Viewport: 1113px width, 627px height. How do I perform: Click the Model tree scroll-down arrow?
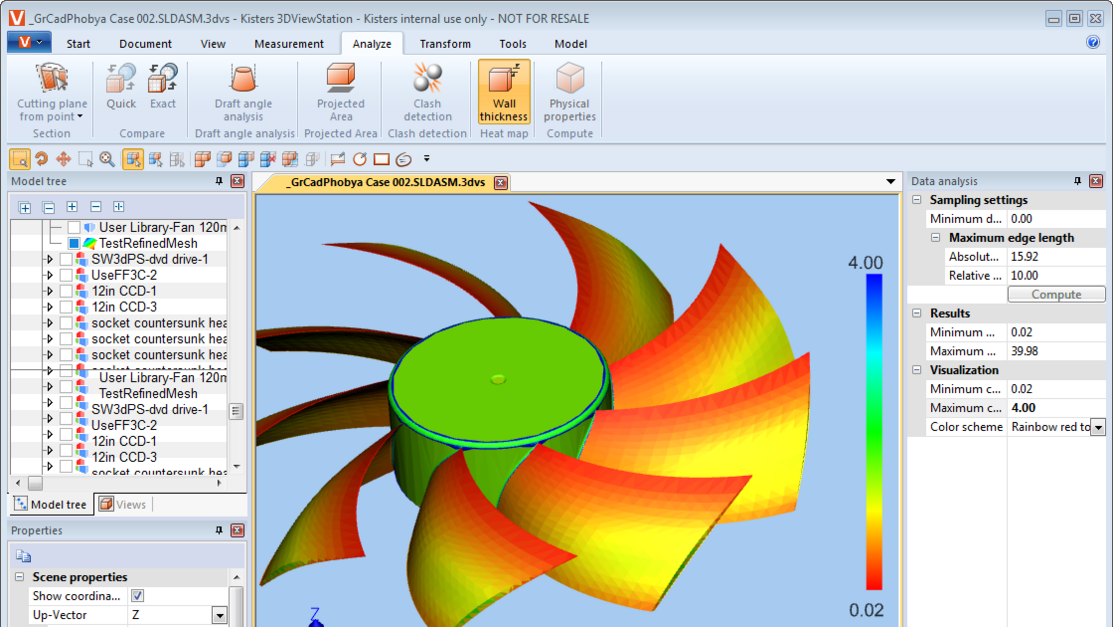[x=236, y=467]
